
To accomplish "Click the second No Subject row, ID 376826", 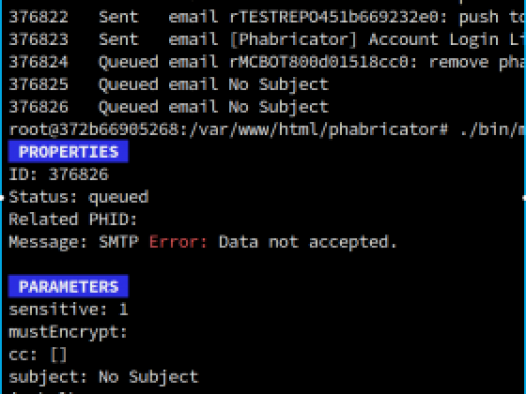I will (169, 107).
